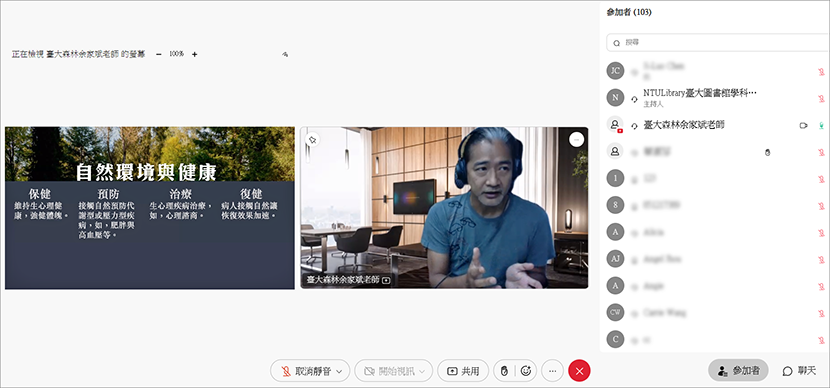The width and height of the screenshot is (830, 388).
Task: Click the participant search field
Action: pyautogui.click(x=718, y=42)
